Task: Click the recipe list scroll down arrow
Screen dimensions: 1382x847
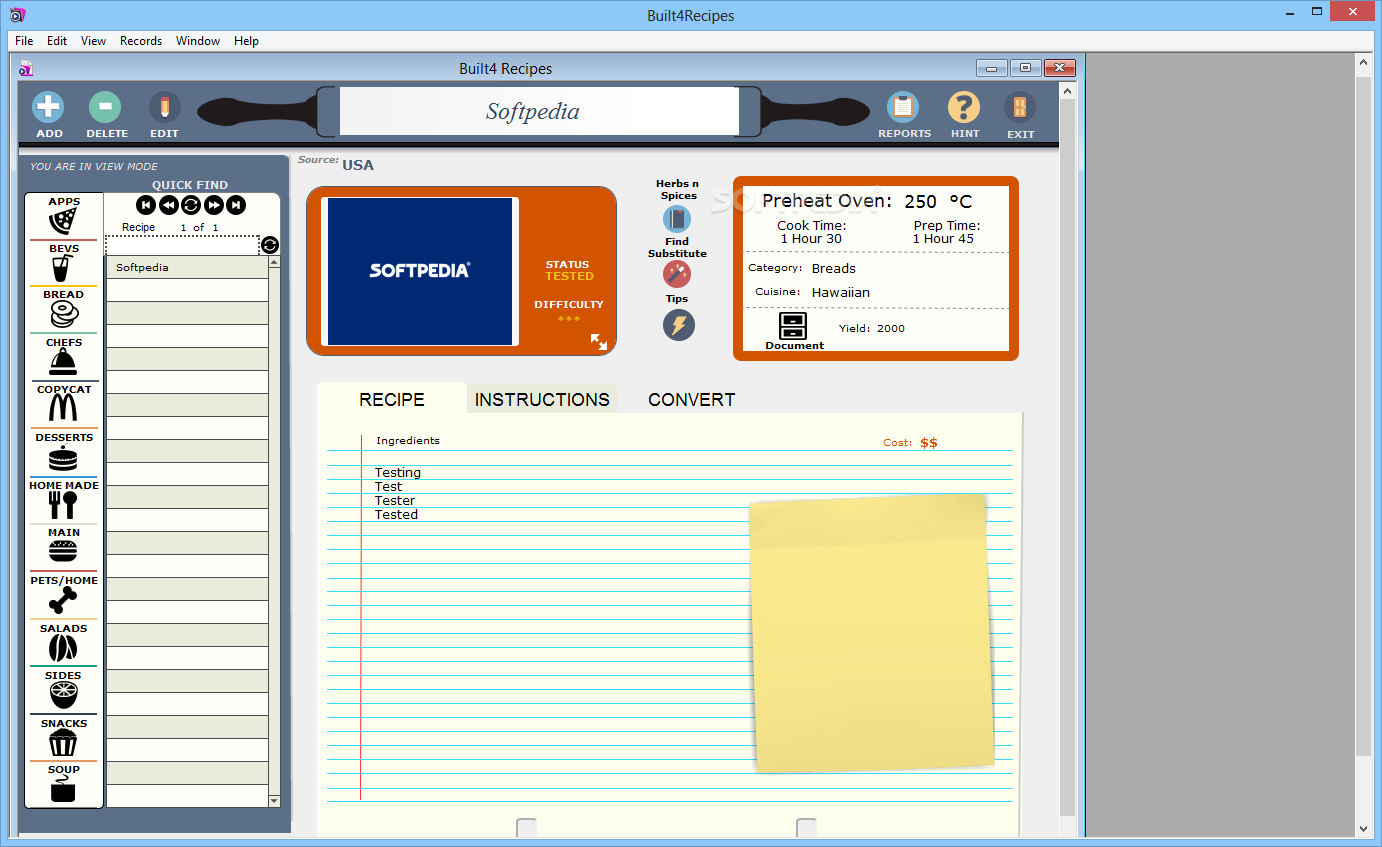Action: coord(275,801)
